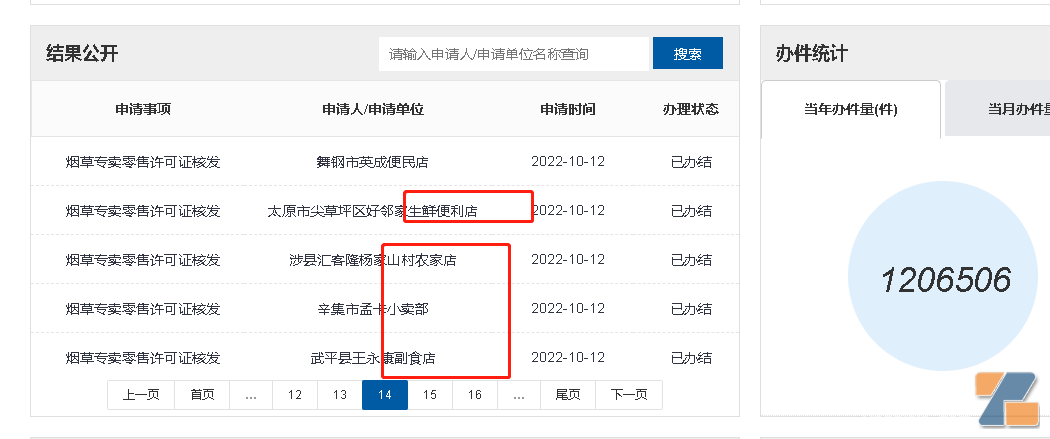1050x439 pixels.
Task: Click the applicant name search input field
Action: tap(514, 54)
